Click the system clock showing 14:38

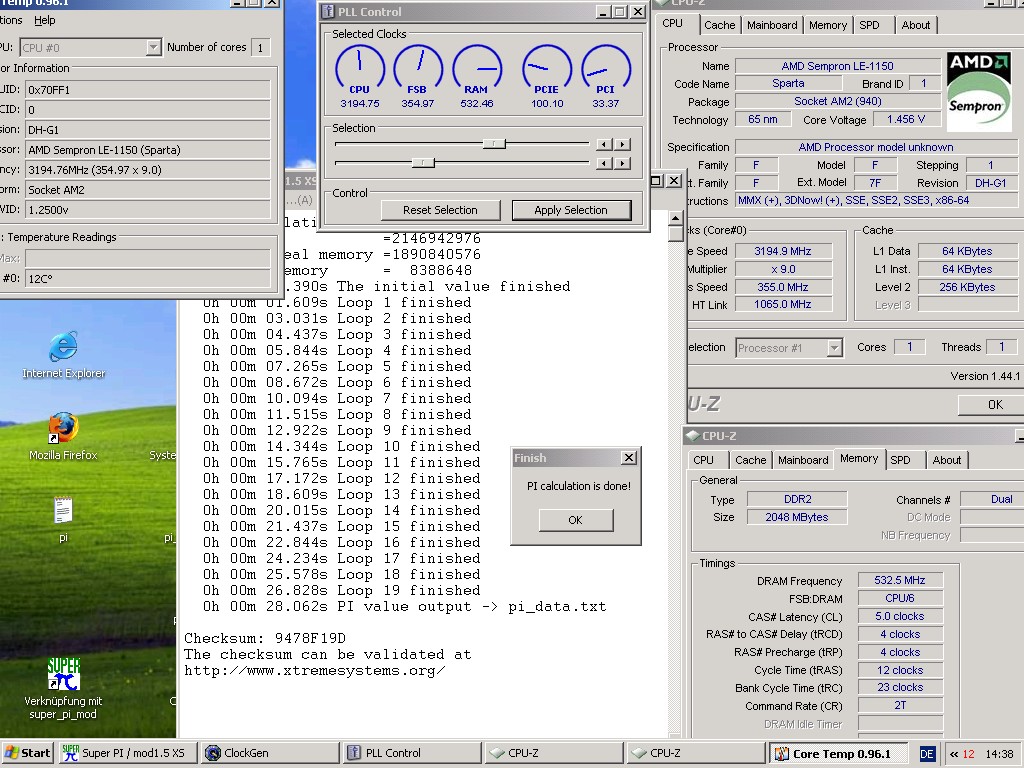coord(999,754)
